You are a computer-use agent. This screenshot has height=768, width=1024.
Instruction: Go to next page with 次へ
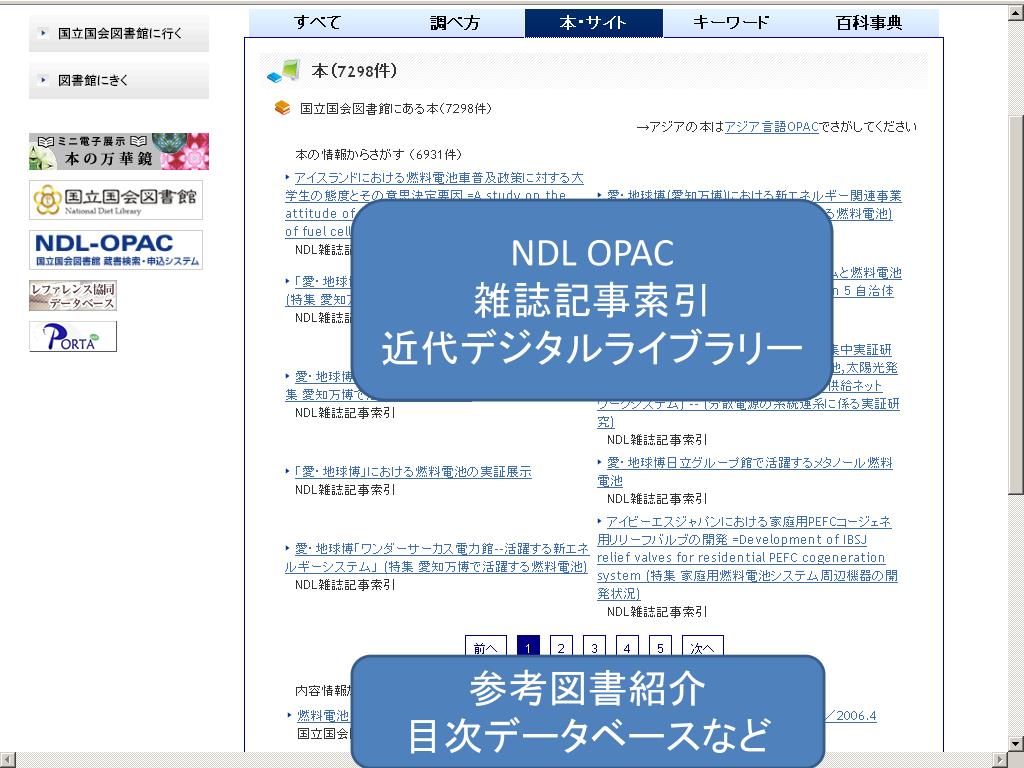pyautogui.click(x=703, y=647)
